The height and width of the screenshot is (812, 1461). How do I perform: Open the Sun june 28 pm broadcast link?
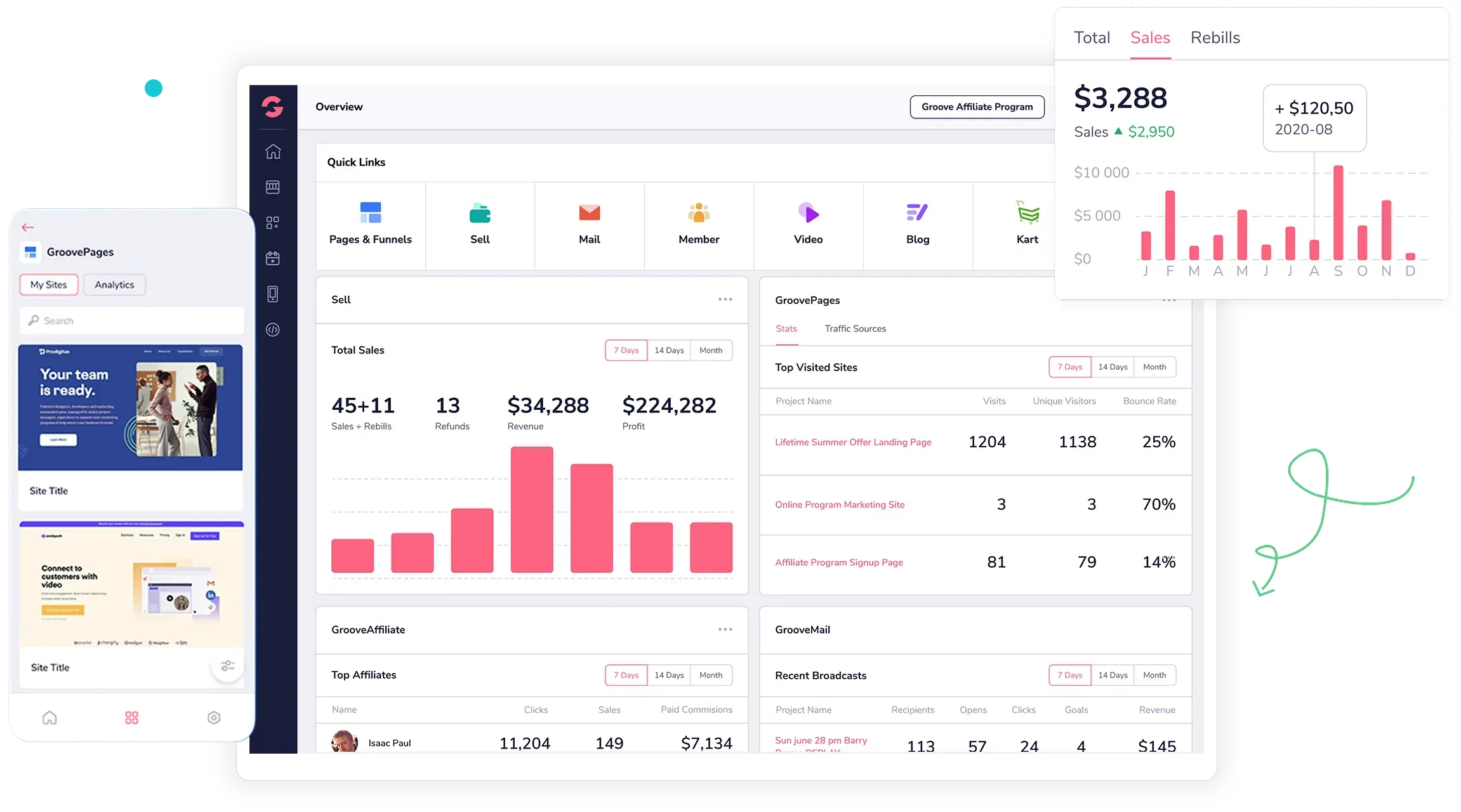click(x=821, y=743)
